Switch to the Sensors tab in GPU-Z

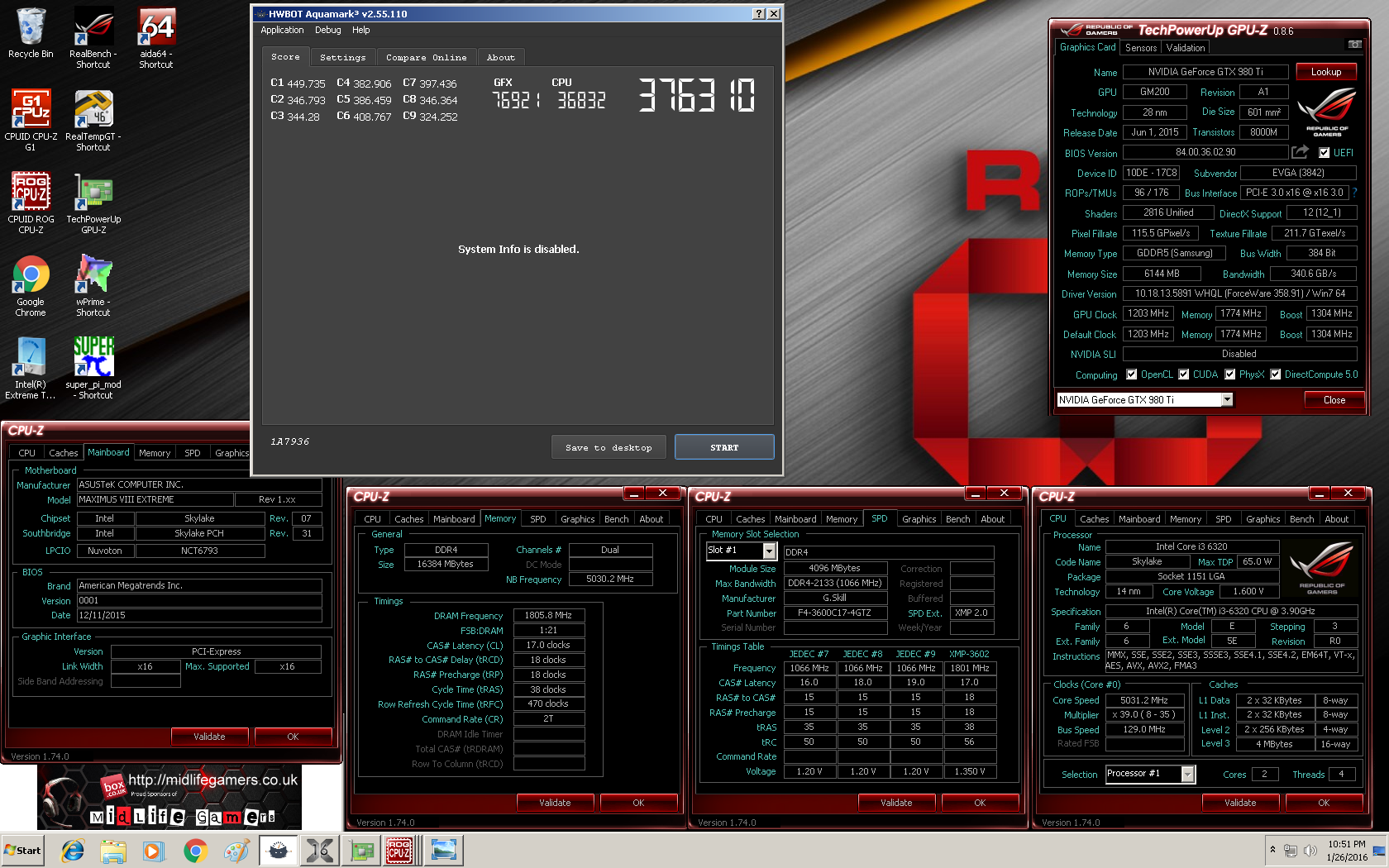pyautogui.click(x=1141, y=48)
